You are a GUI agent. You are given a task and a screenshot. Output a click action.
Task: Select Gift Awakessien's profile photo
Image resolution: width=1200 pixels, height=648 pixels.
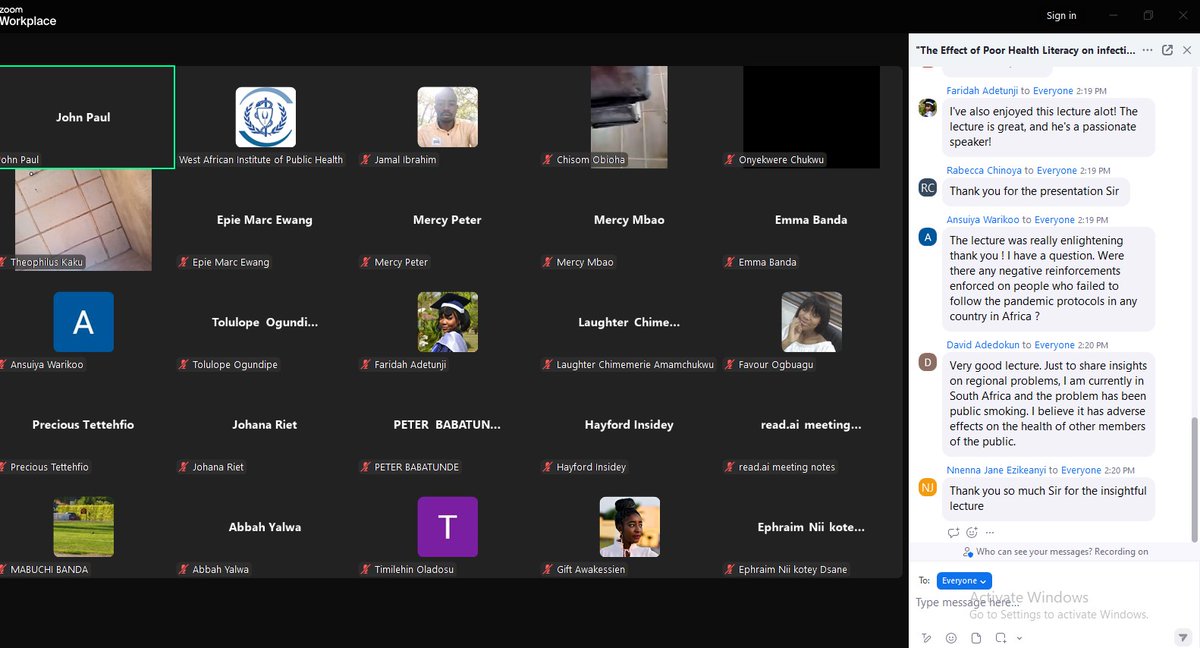pos(629,527)
